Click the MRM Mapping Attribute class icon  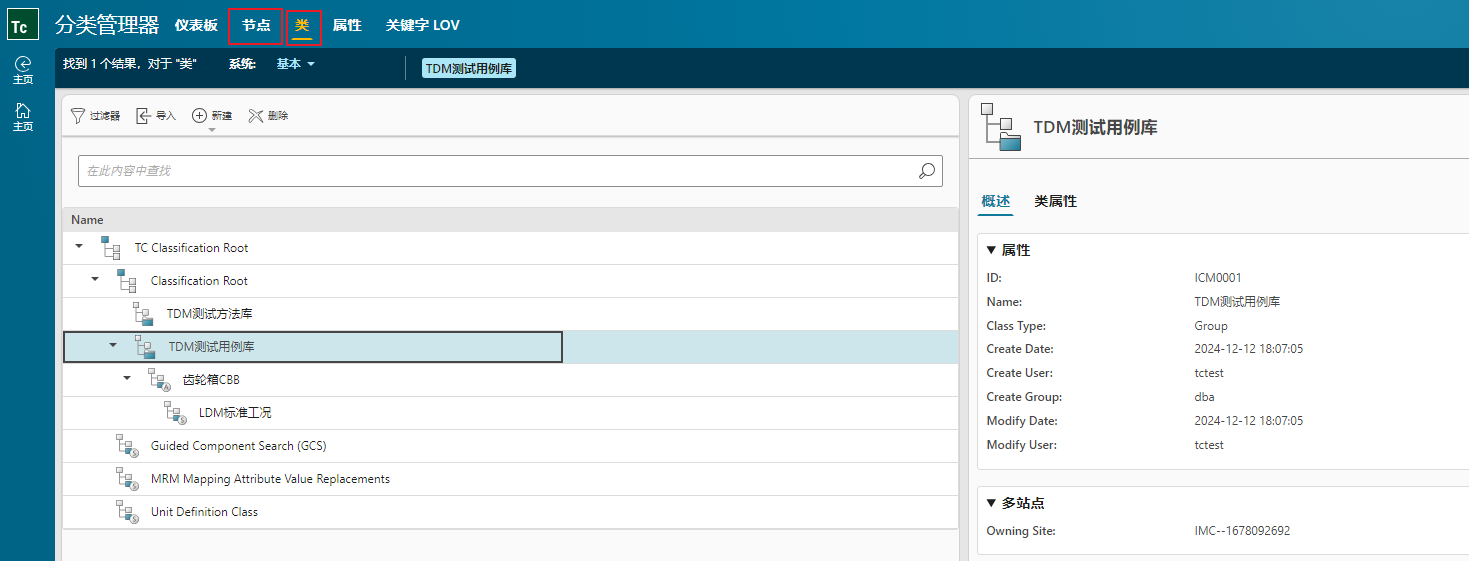click(127, 479)
